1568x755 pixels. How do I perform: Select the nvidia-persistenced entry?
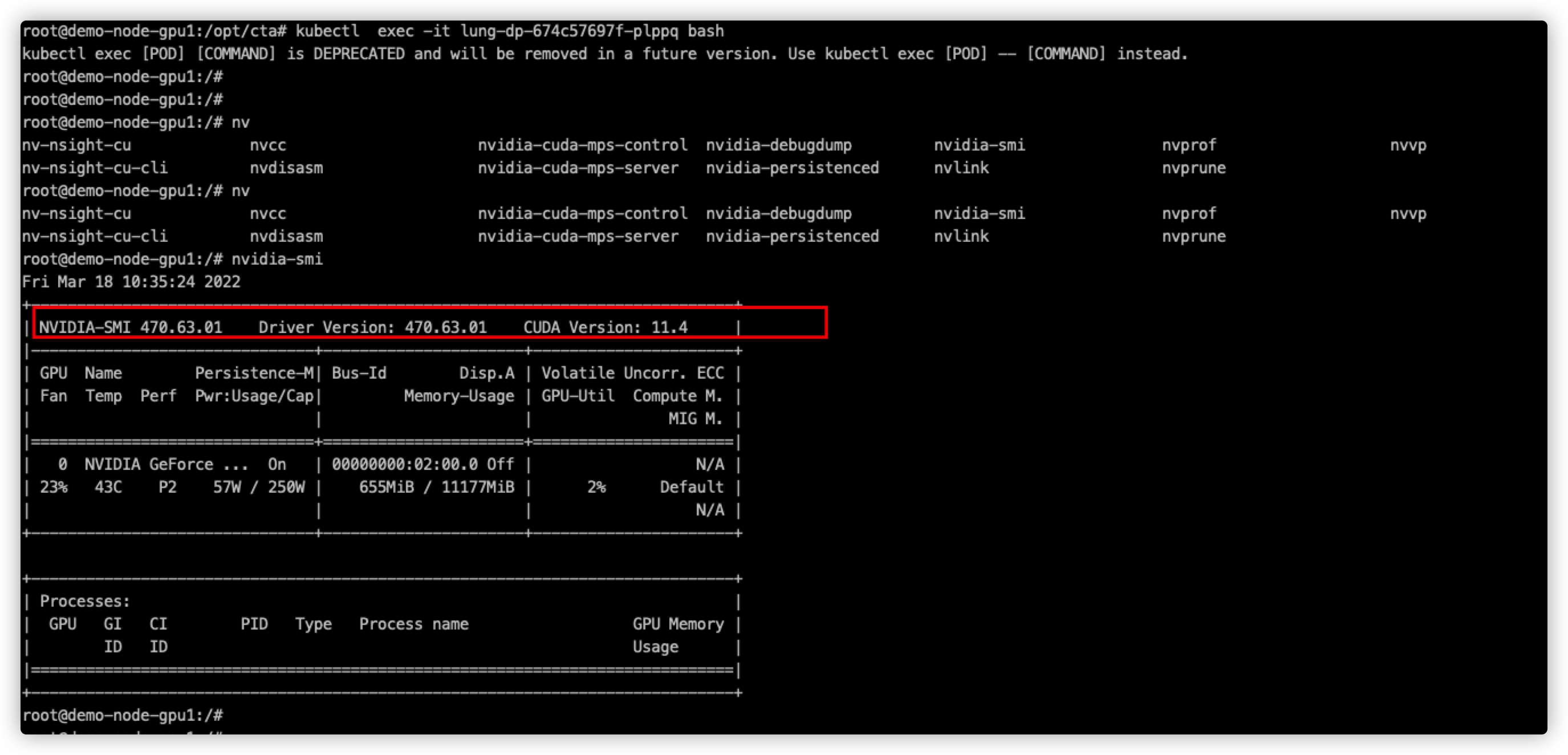pyautogui.click(x=793, y=168)
